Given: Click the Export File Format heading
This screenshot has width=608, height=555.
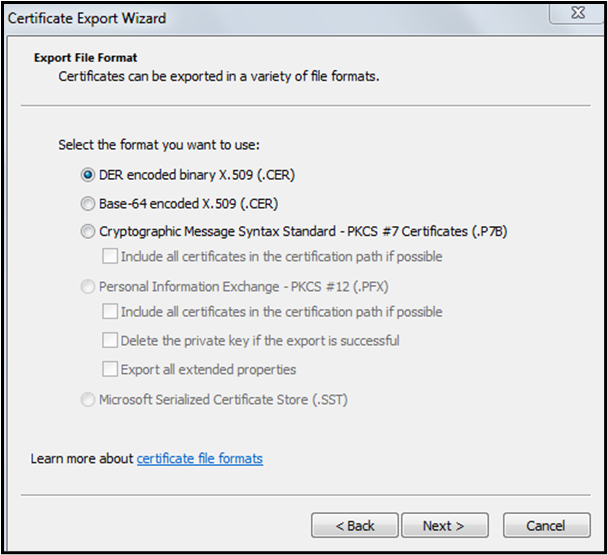Looking at the screenshot, I should [x=86, y=58].
